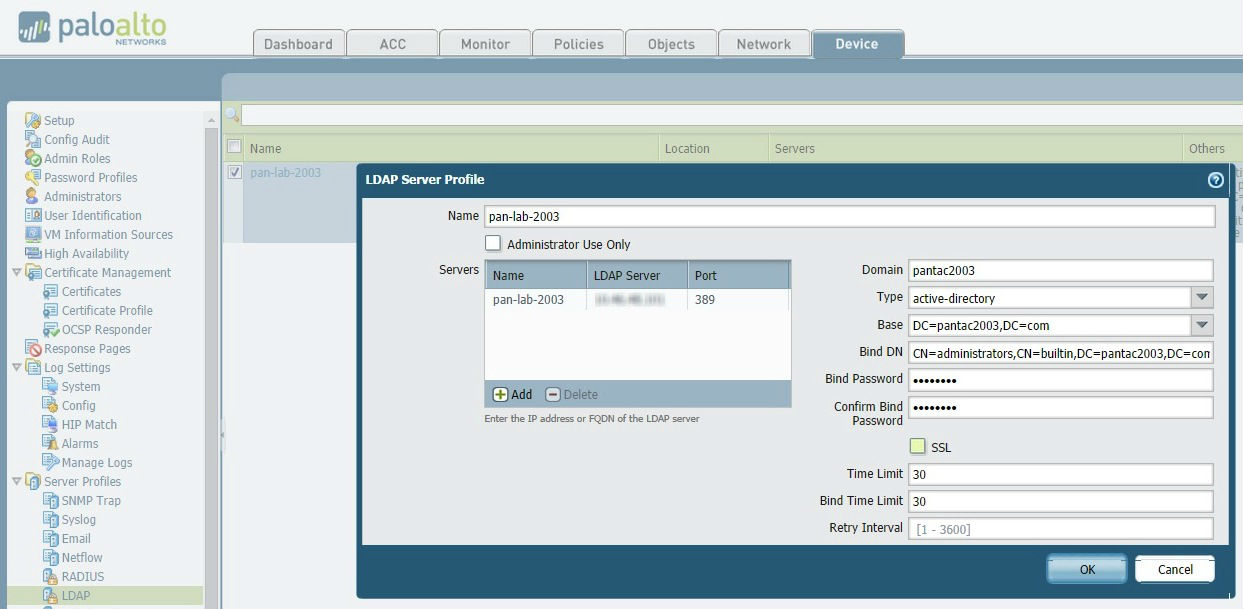The width and height of the screenshot is (1243, 609).
Task: Open the Monitor tab
Action: point(485,44)
